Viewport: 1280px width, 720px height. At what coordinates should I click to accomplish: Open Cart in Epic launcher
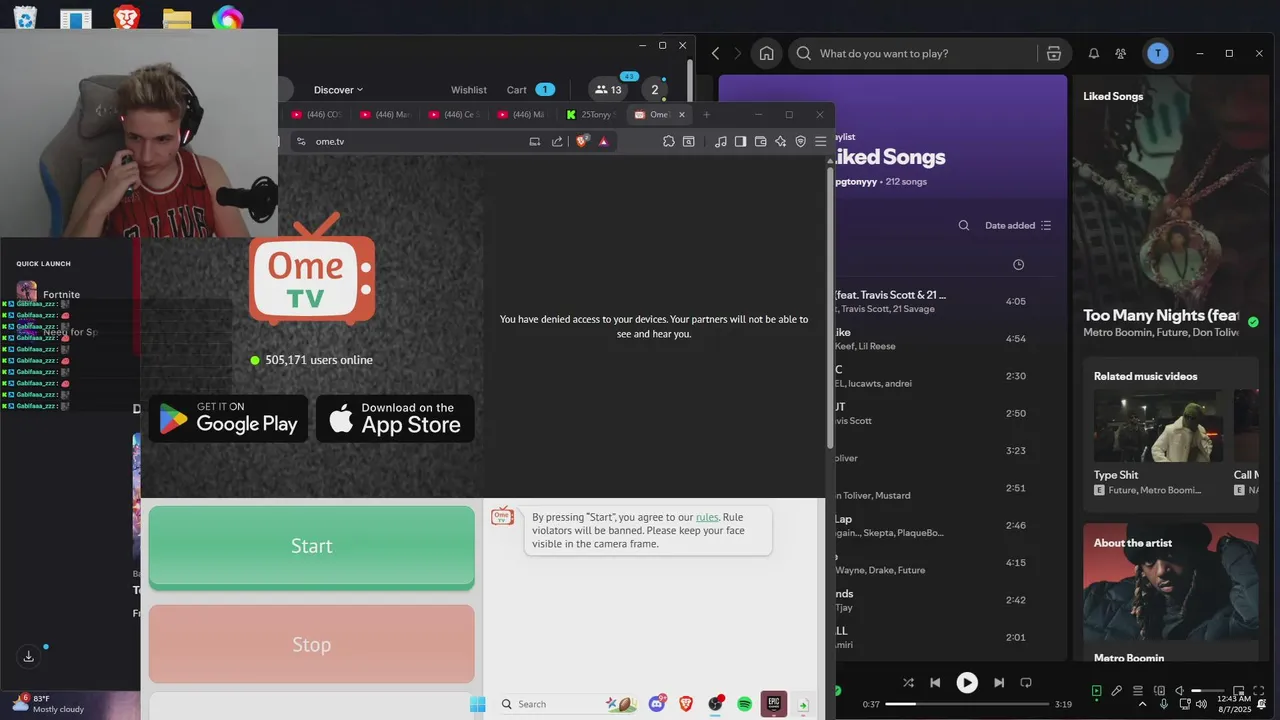click(530, 90)
